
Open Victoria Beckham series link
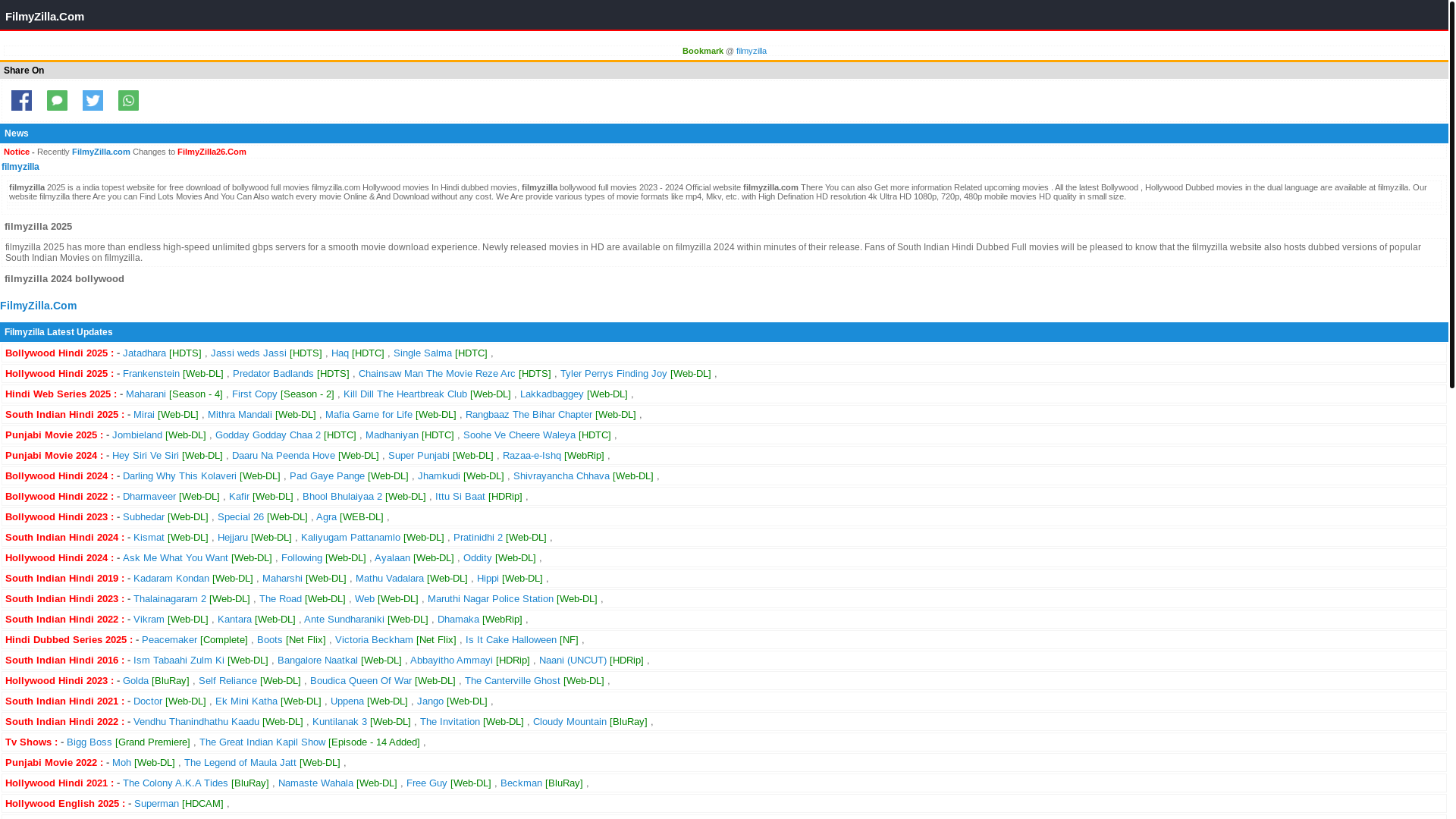point(374,640)
